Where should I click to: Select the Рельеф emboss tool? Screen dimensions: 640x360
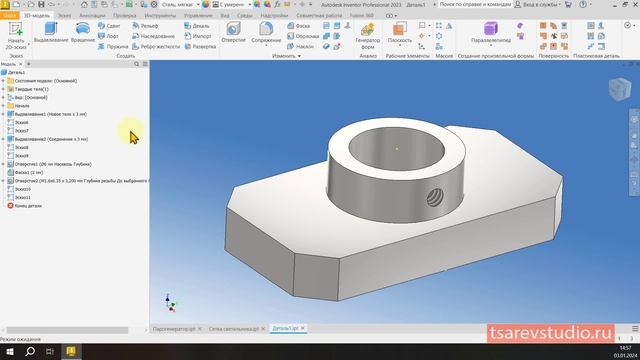(x=145, y=26)
